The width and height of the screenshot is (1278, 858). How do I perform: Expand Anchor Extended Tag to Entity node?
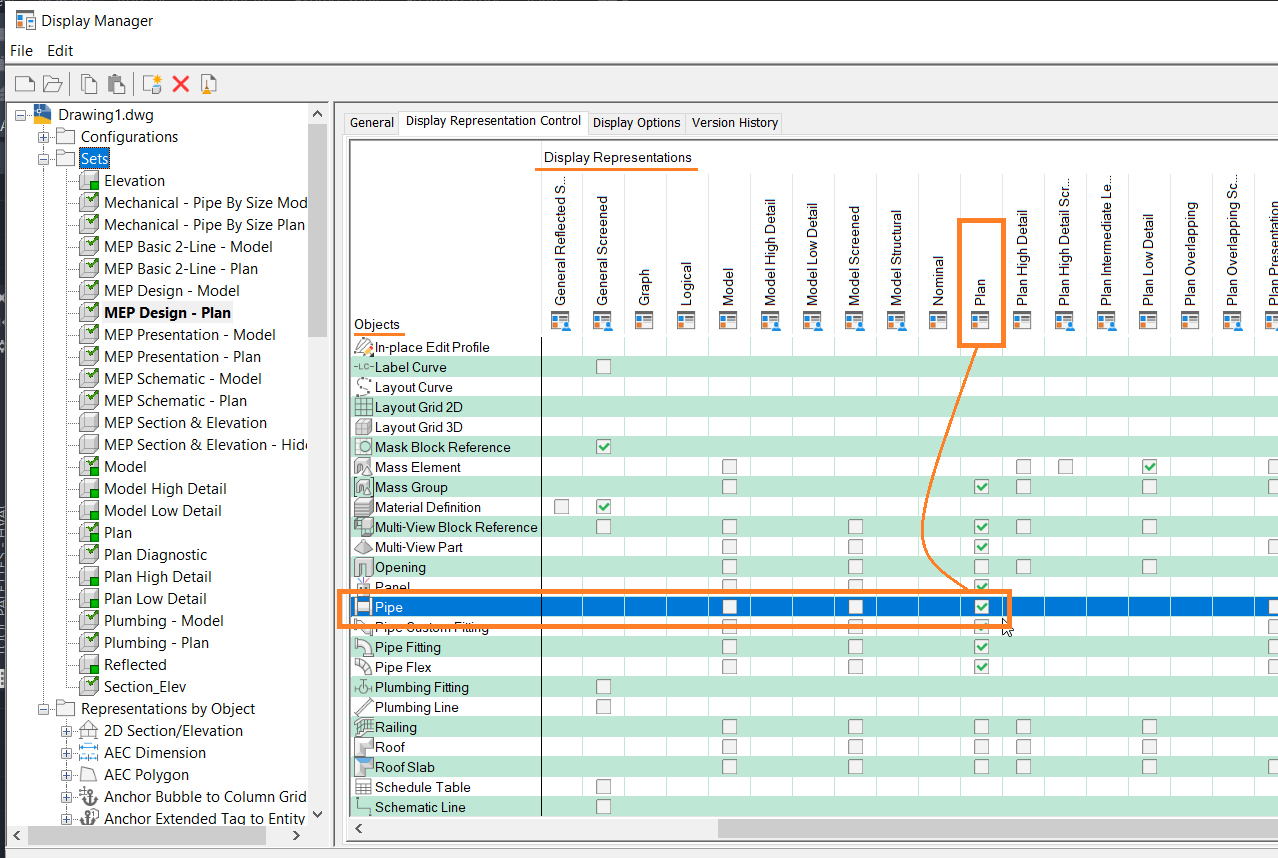[x=66, y=819]
